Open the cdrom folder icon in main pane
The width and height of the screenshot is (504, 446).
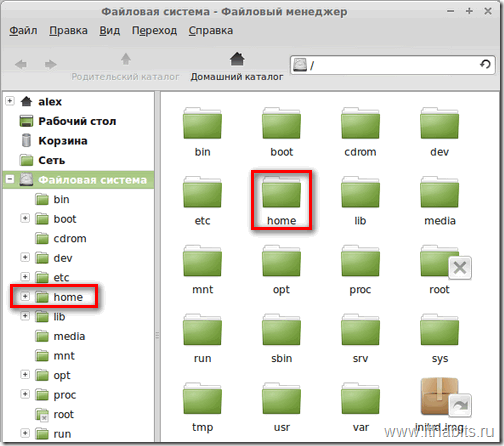click(360, 123)
